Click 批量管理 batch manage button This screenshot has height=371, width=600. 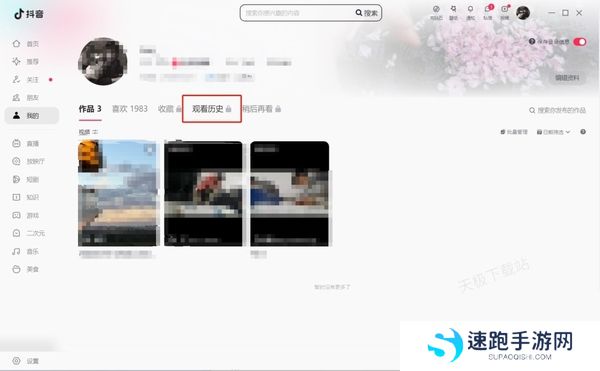point(514,132)
